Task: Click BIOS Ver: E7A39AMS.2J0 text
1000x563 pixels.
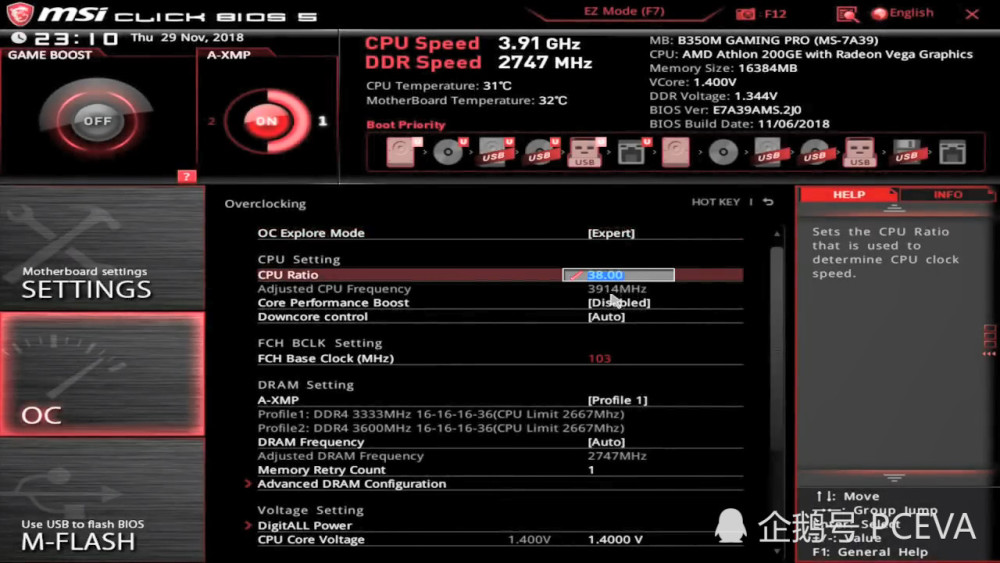Action: (x=725, y=110)
